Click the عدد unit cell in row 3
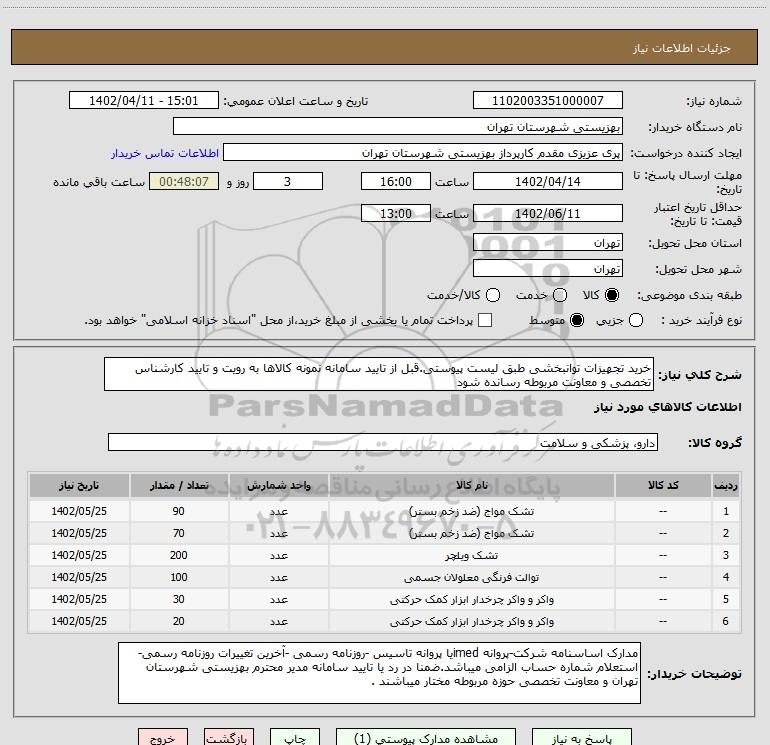 tap(278, 555)
